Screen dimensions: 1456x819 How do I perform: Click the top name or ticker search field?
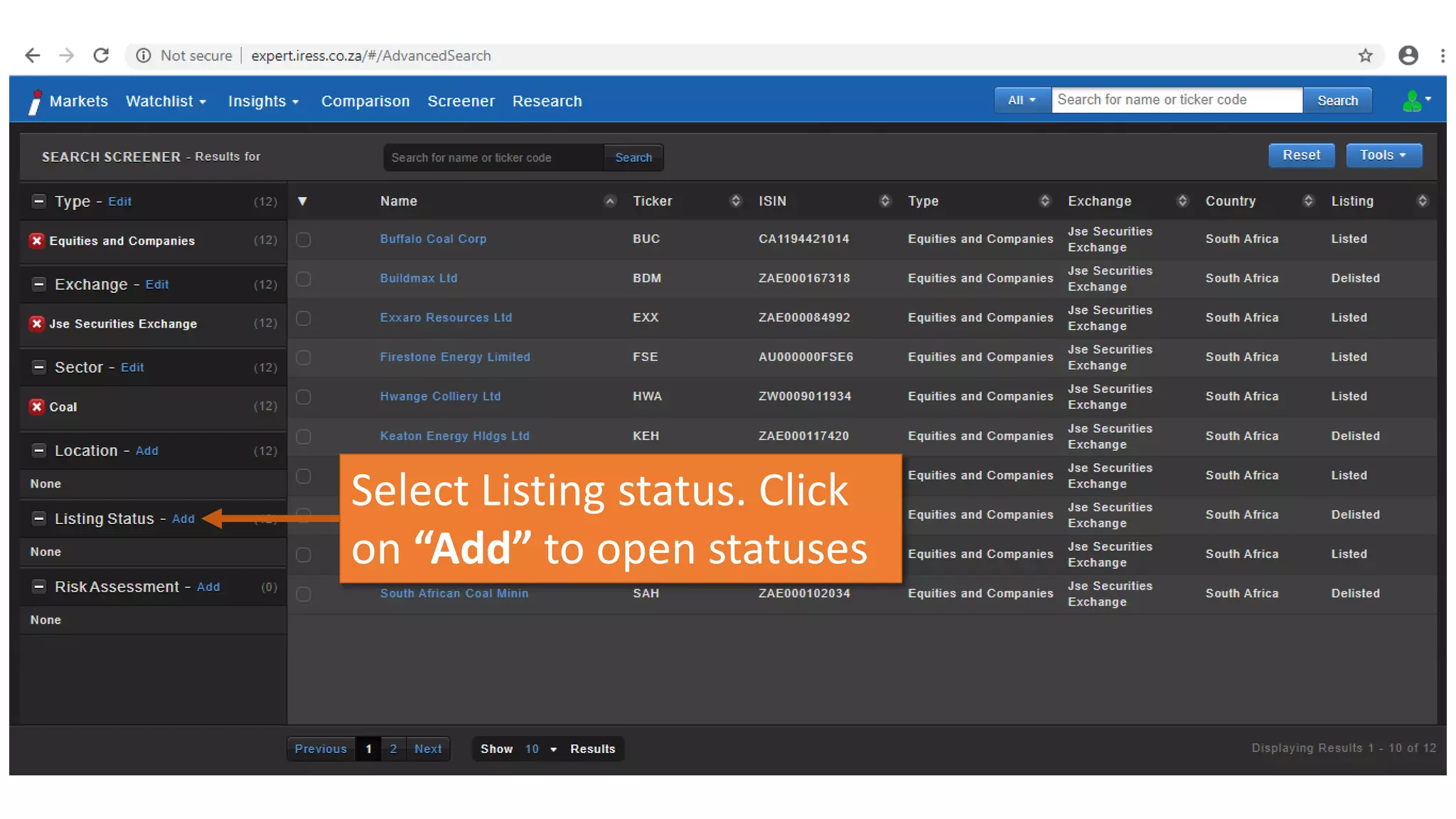(1177, 100)
